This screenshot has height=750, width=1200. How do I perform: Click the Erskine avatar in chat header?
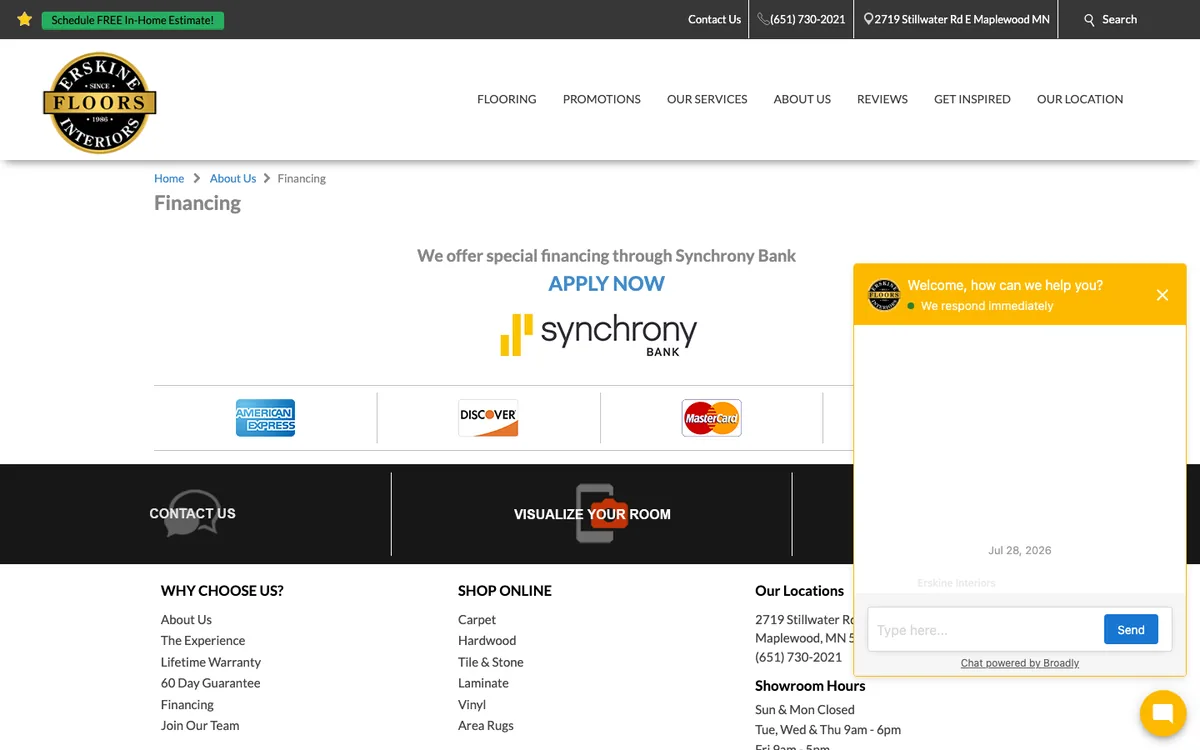884,295
